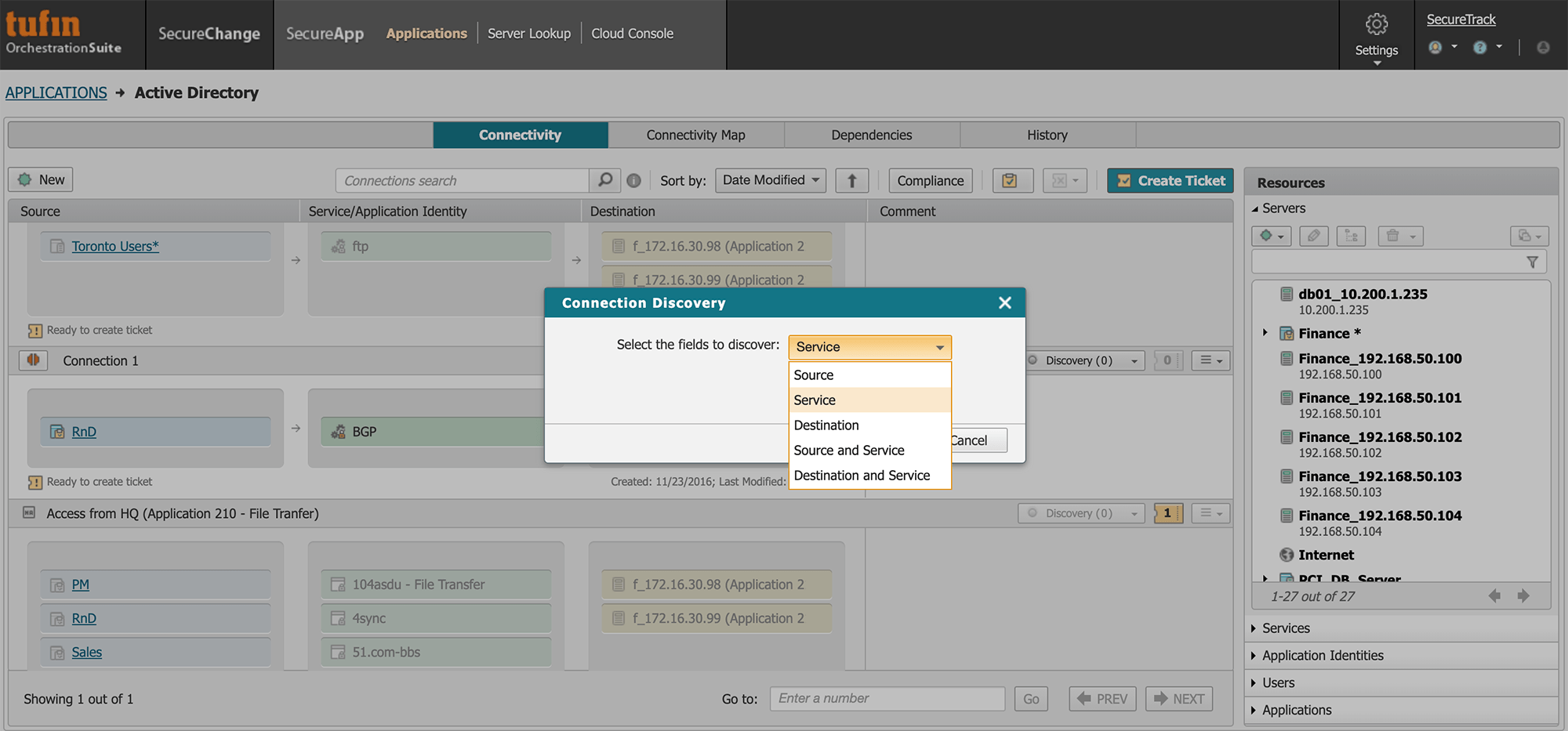This screenshot has height=731, width=1568.
Task: Click the New connection button
Action: (x=41, y=179)
